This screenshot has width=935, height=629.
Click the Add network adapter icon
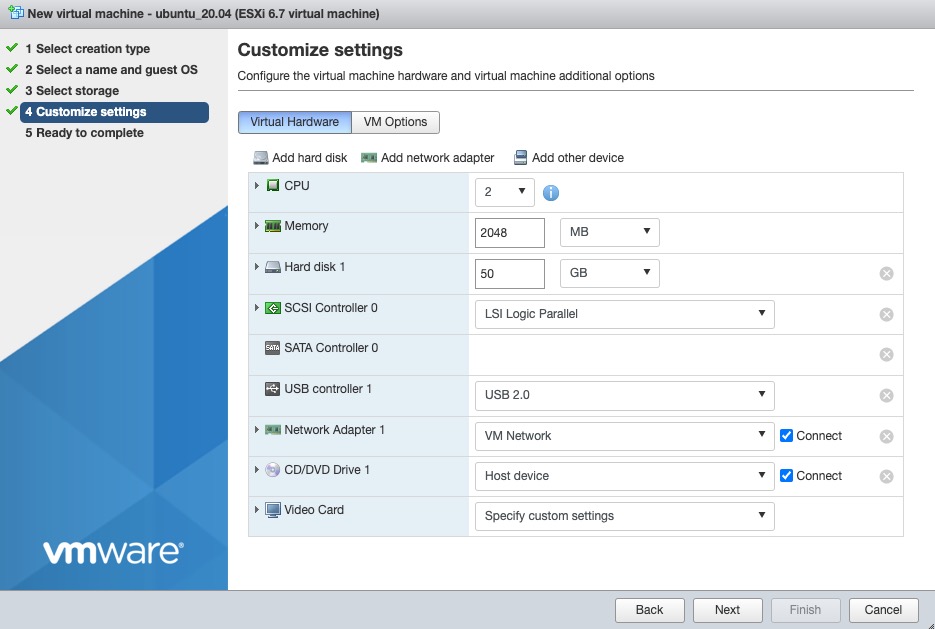tap(369, 158)
